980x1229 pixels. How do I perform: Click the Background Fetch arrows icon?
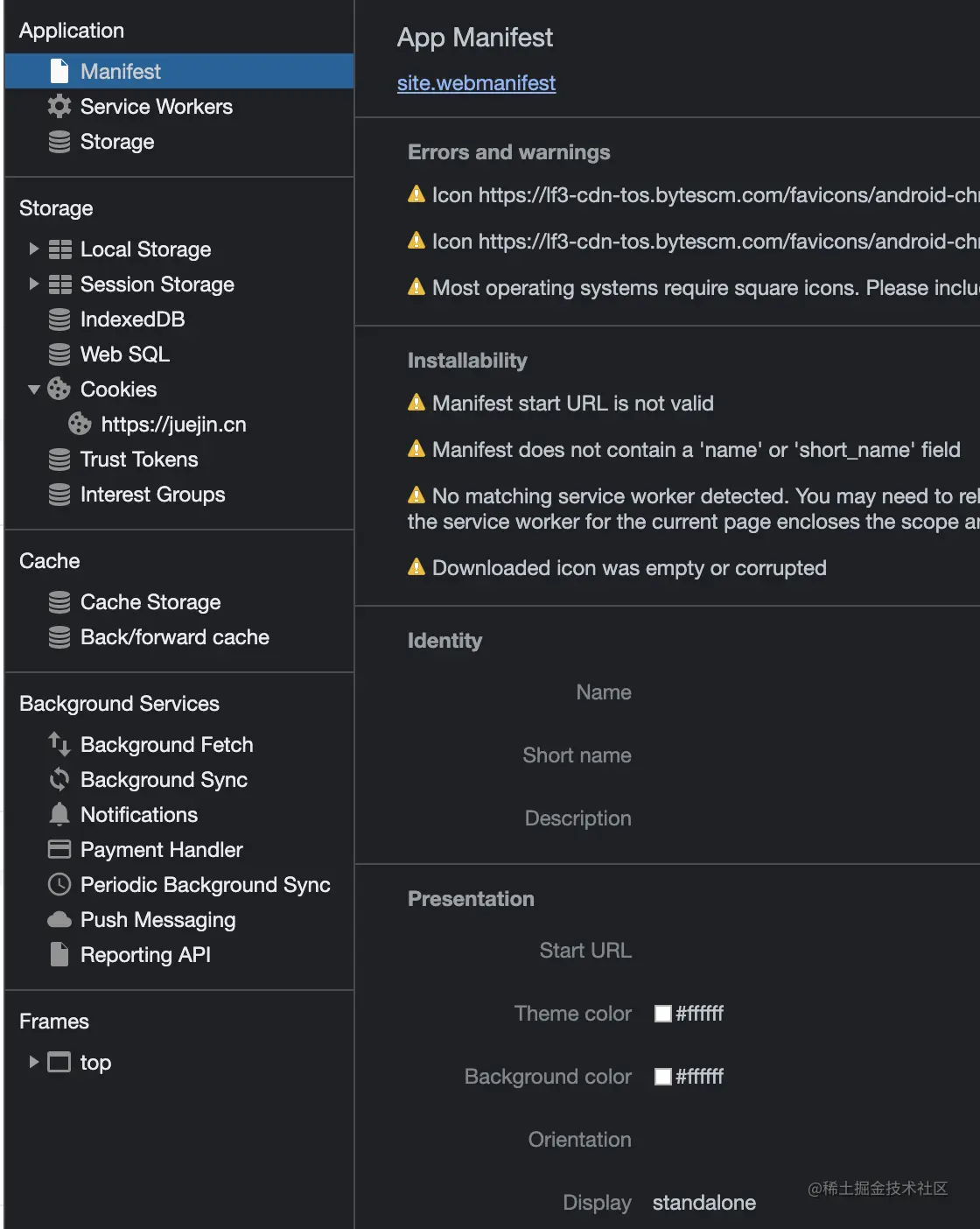click(59, 745)
